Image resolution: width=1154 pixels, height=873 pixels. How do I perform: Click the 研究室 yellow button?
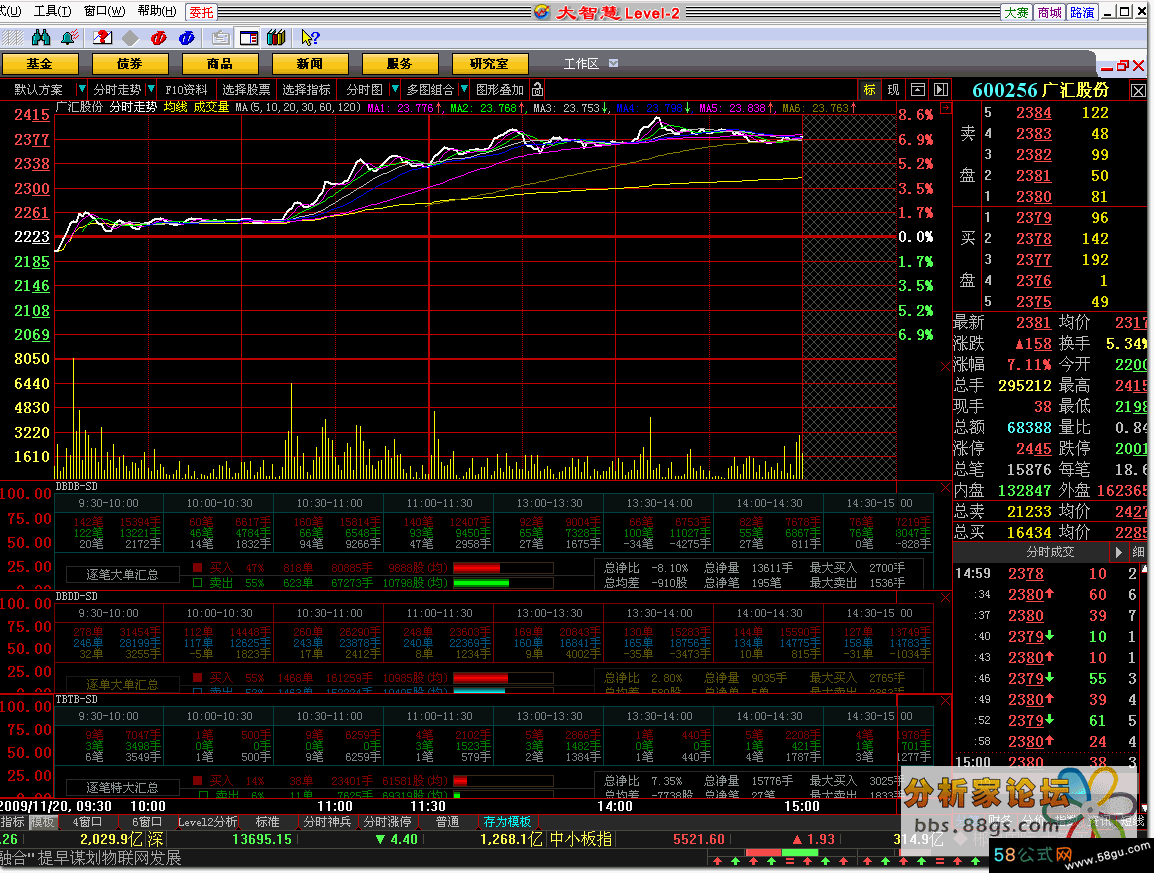489,64
